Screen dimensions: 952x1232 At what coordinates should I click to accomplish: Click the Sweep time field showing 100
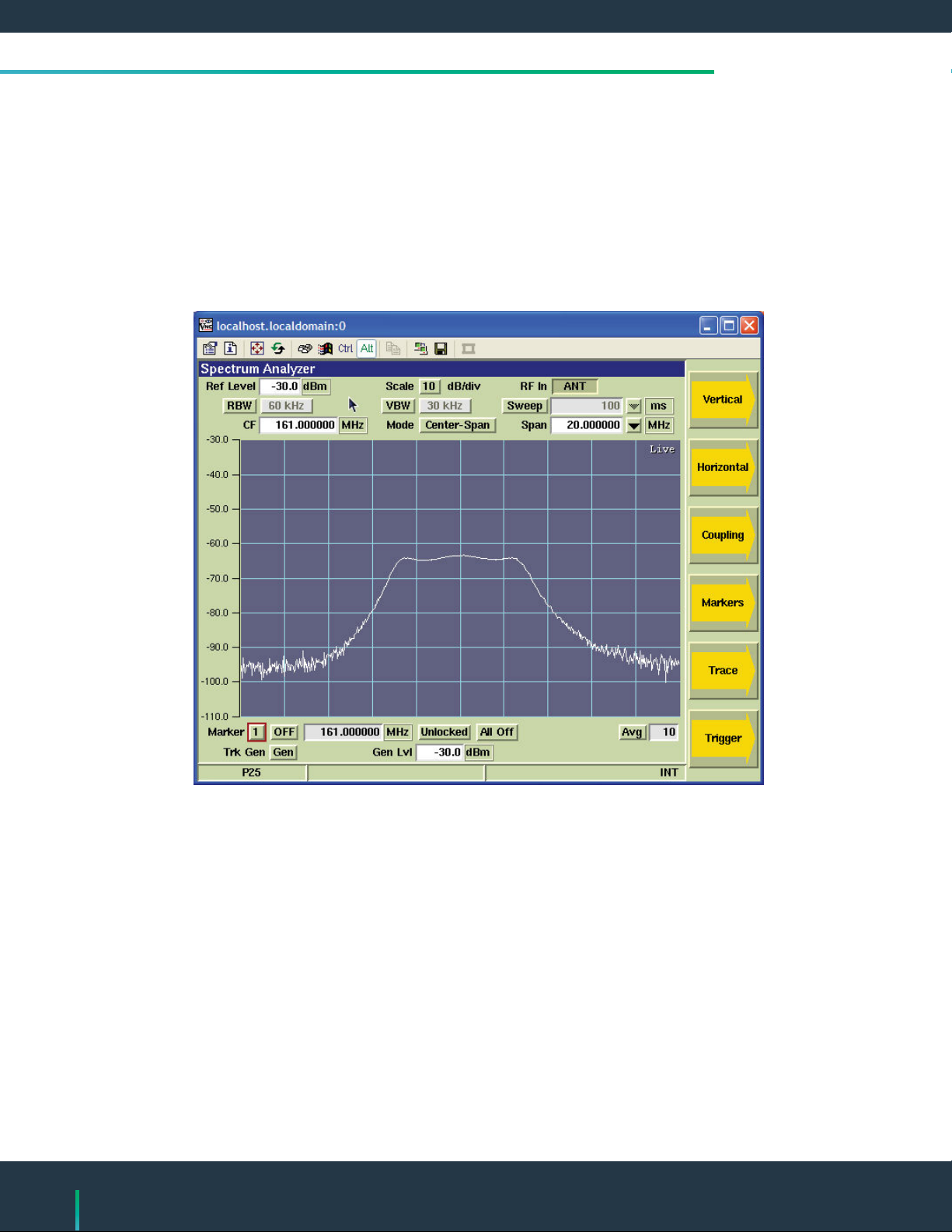coord(587,406)
